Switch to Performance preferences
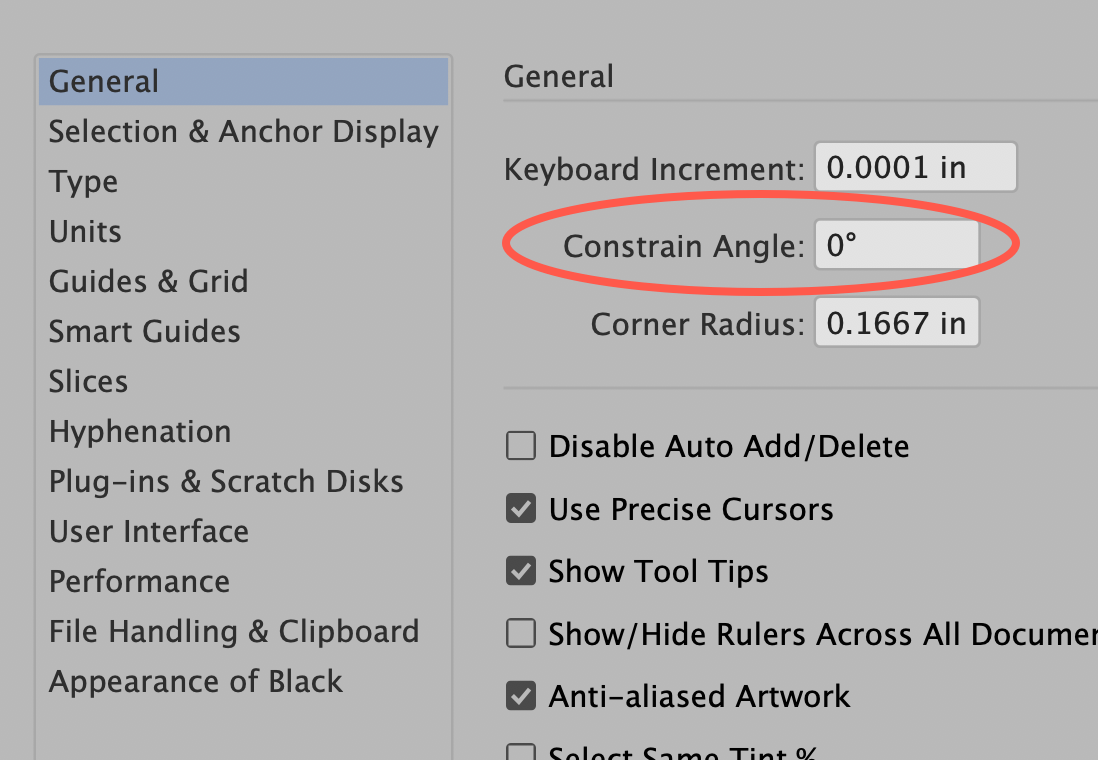1098x760 pixels. click(139, 581)
